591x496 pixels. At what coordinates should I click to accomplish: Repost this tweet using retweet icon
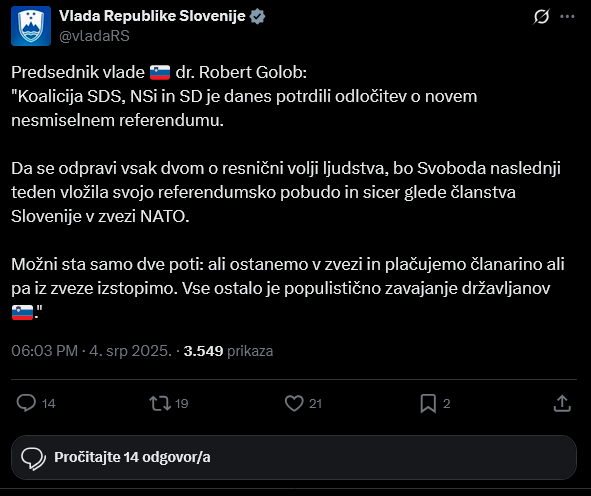tap(160, 403)
